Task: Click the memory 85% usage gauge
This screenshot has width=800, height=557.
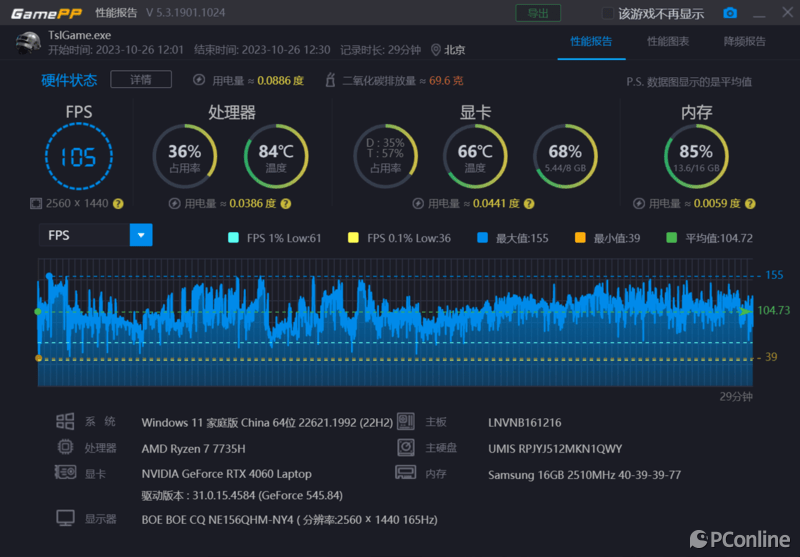Action: click(x=696, y=156)
